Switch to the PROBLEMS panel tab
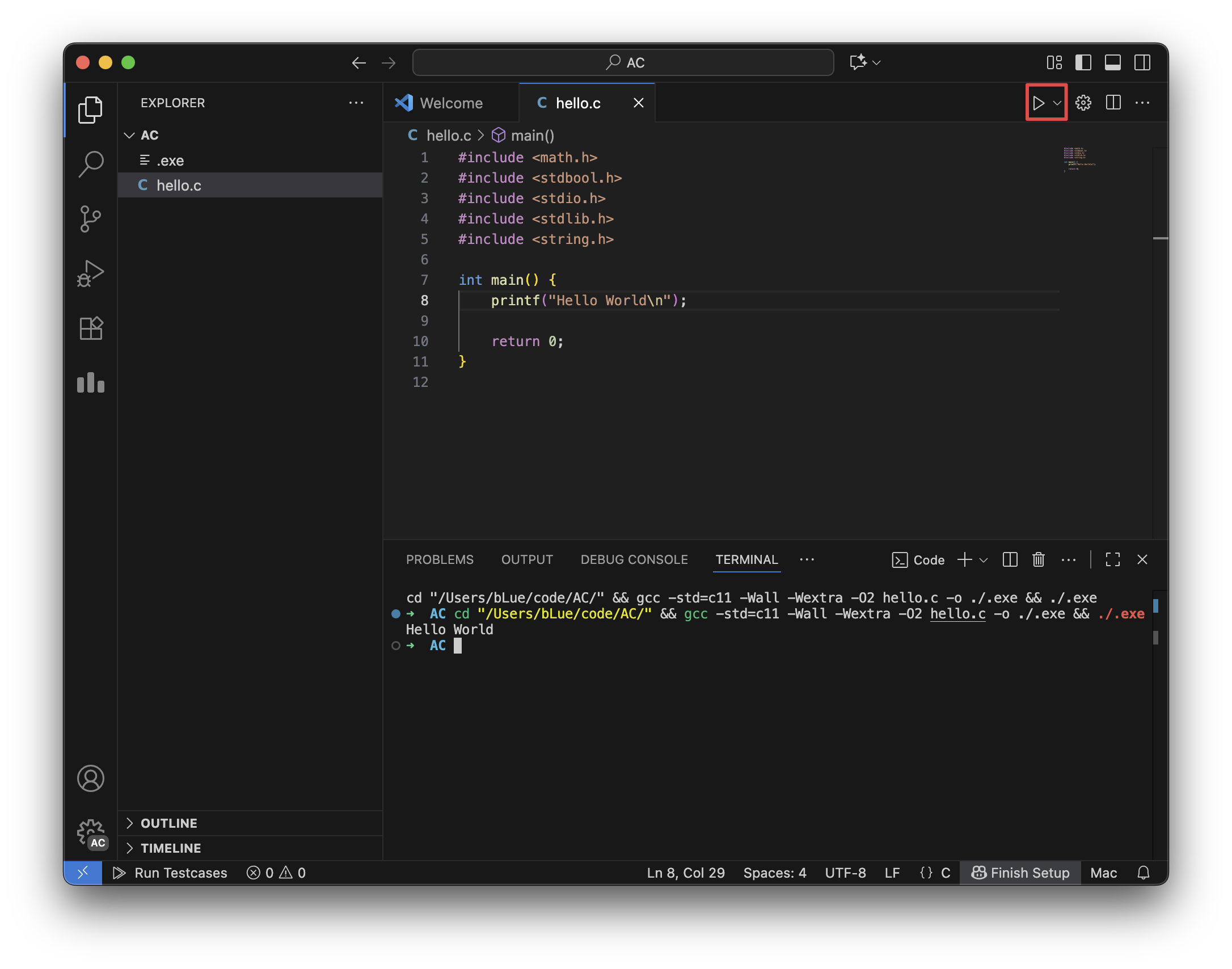The width and height of the screenshot is (1232, 969). click(x=440, y=560)
